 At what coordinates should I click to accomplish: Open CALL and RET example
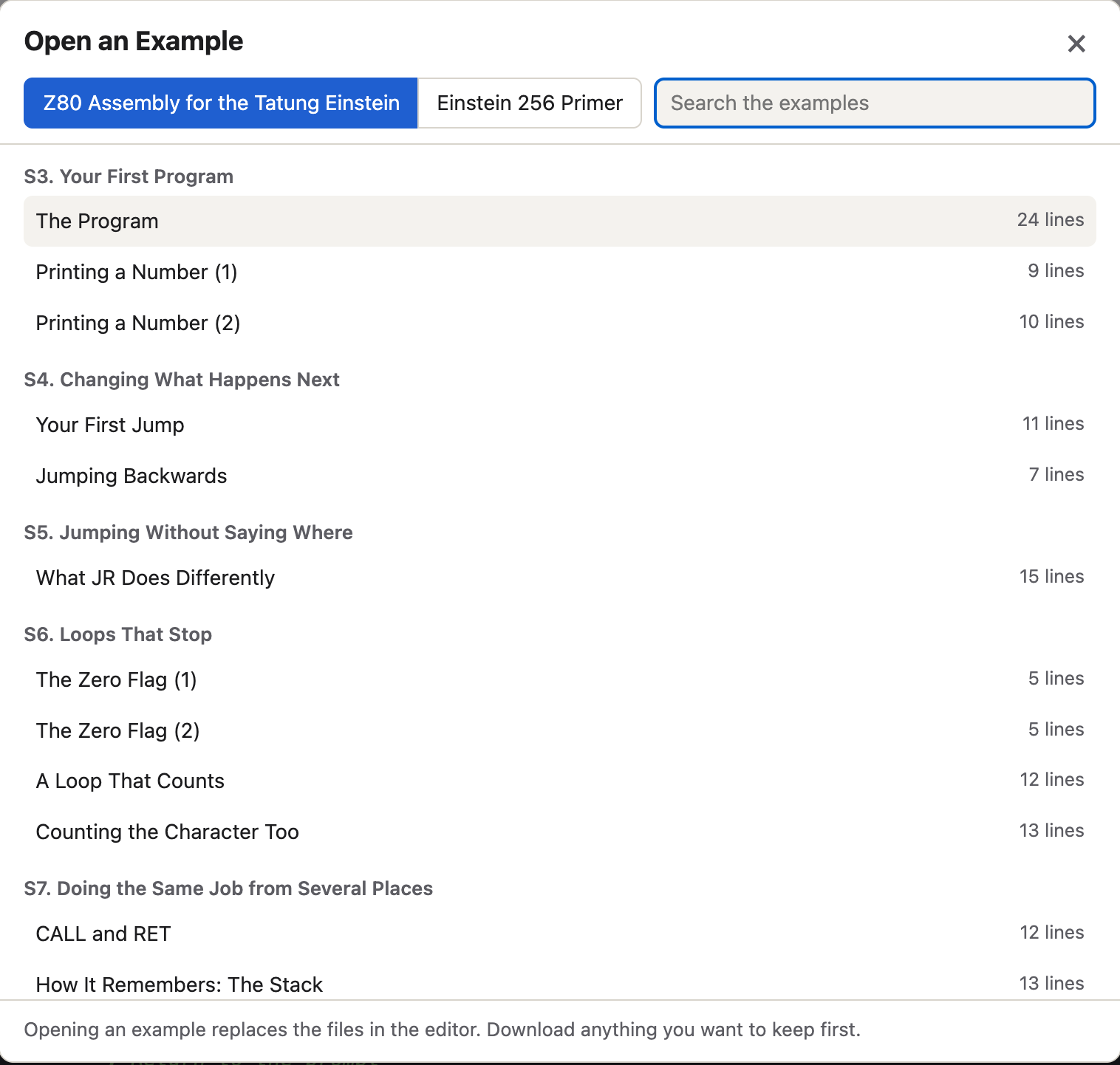point(560,934)
